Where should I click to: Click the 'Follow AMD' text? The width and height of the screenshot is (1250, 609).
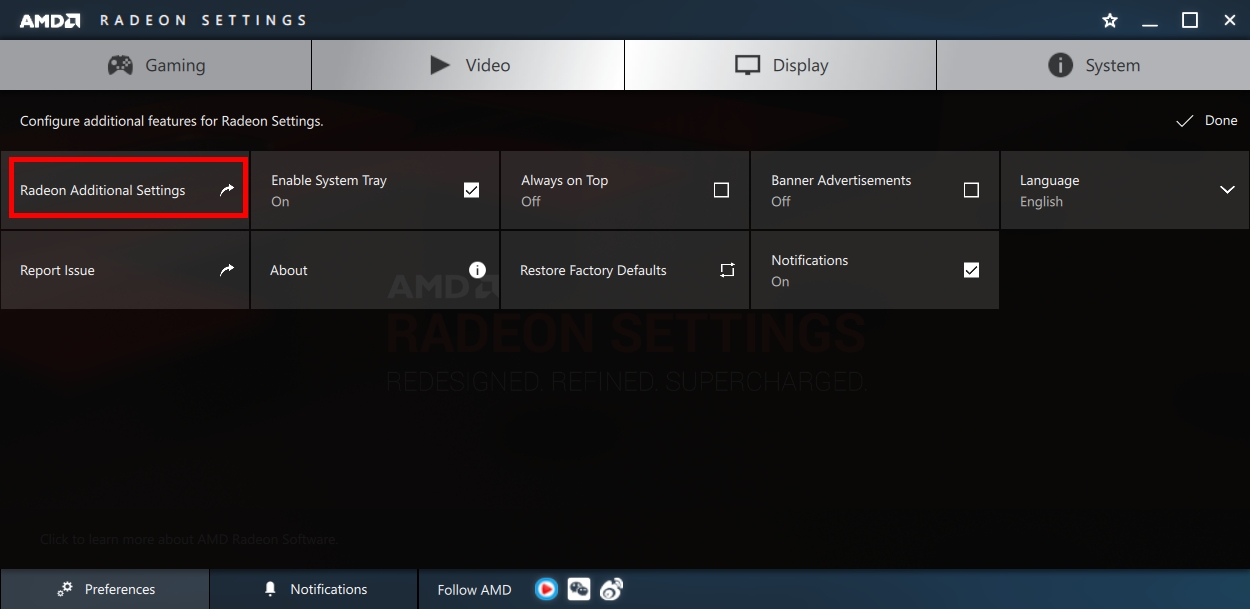(x=474, y=589)
